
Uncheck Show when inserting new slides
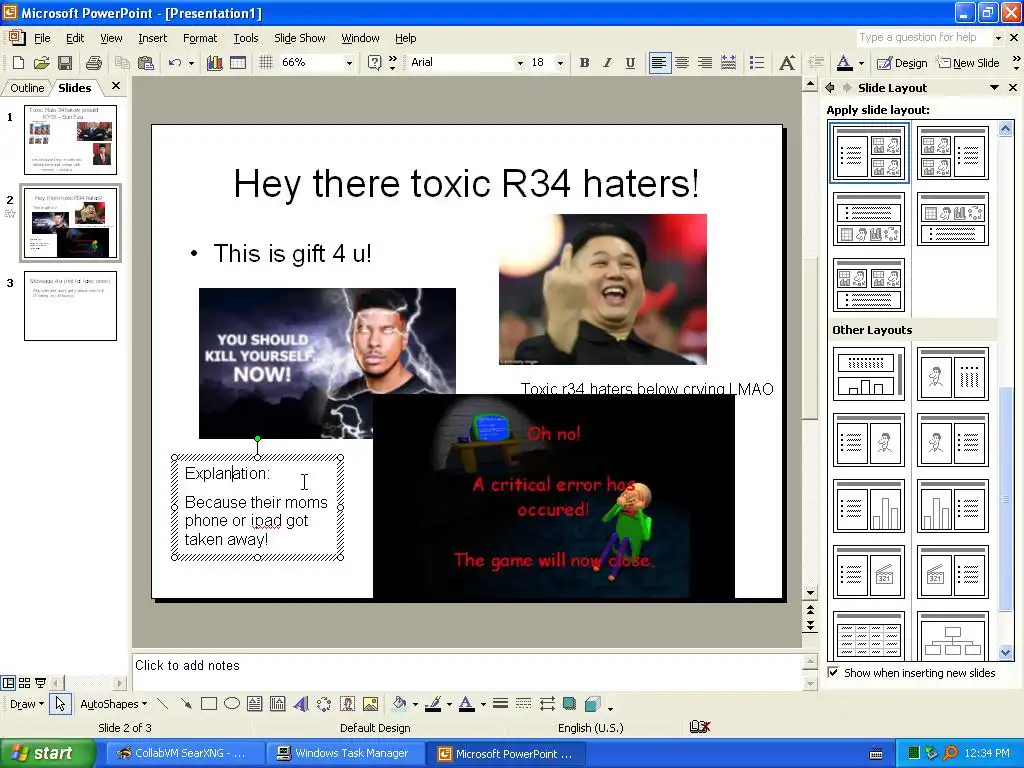(x=833, y=672)
